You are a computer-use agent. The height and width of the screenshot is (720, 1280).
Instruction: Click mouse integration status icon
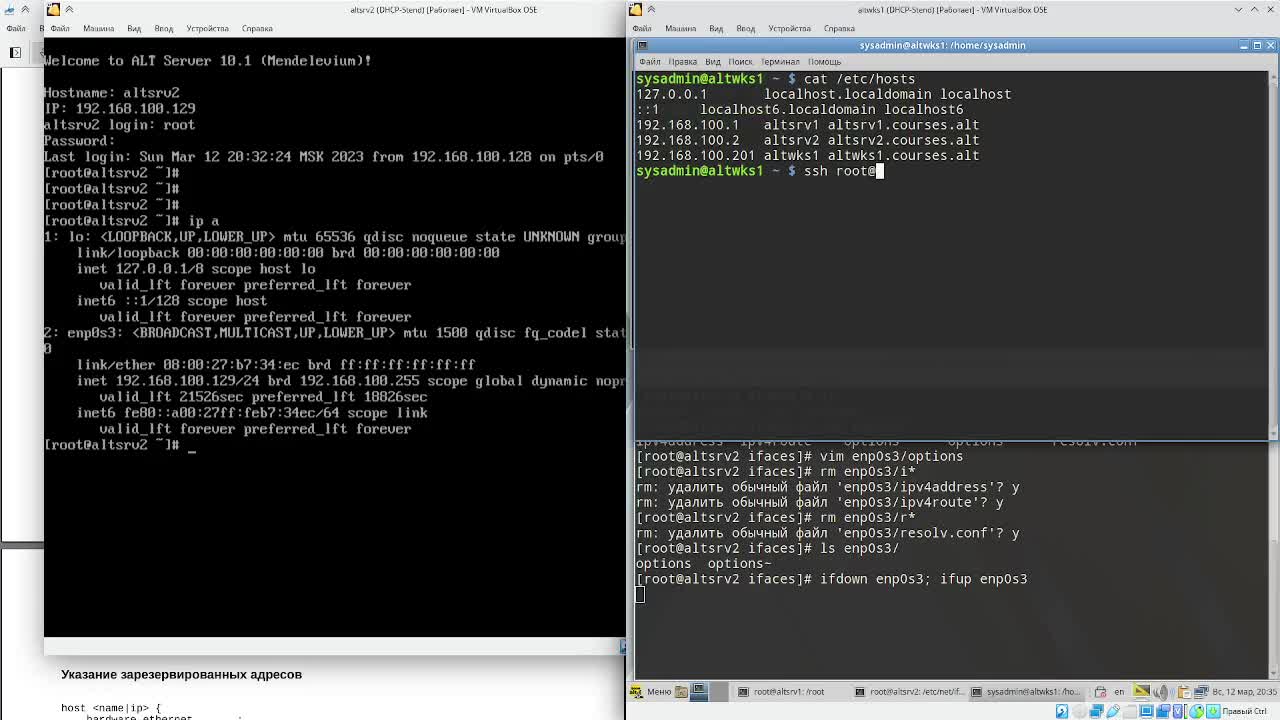1195,711
